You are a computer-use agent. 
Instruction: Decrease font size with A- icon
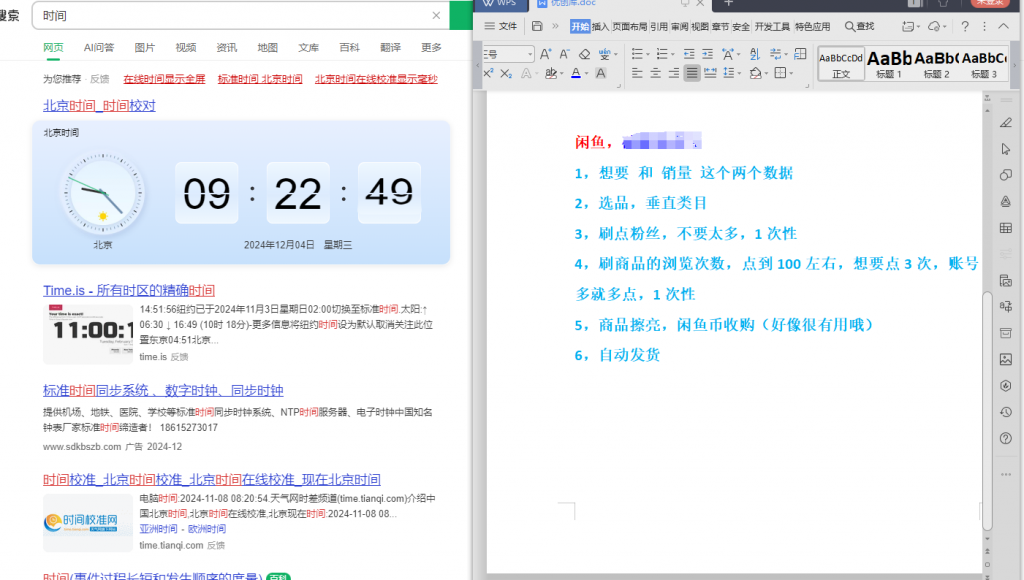click(x=564, y=54)
